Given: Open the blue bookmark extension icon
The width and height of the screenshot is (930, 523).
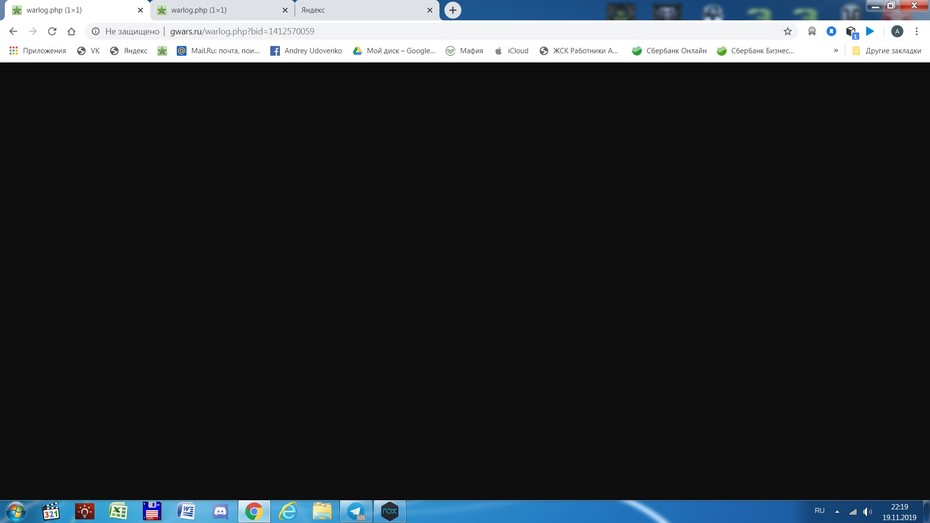Looking at the screenshot, I should click(832, 31).
